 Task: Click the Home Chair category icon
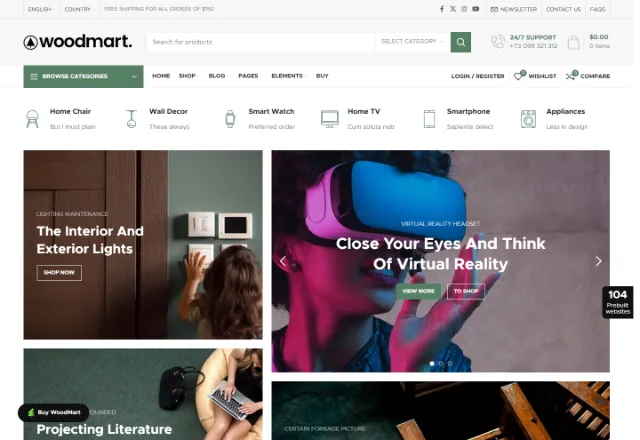[32, 119]
